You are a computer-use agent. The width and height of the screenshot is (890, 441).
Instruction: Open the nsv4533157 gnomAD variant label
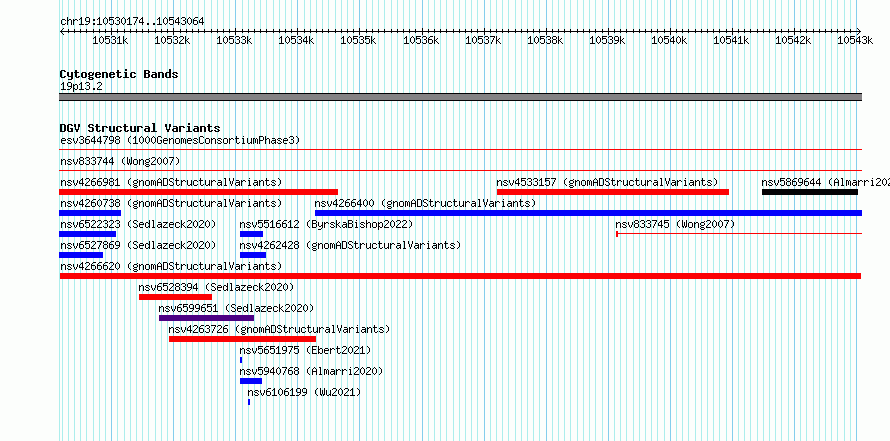click(x=607, y=182)
